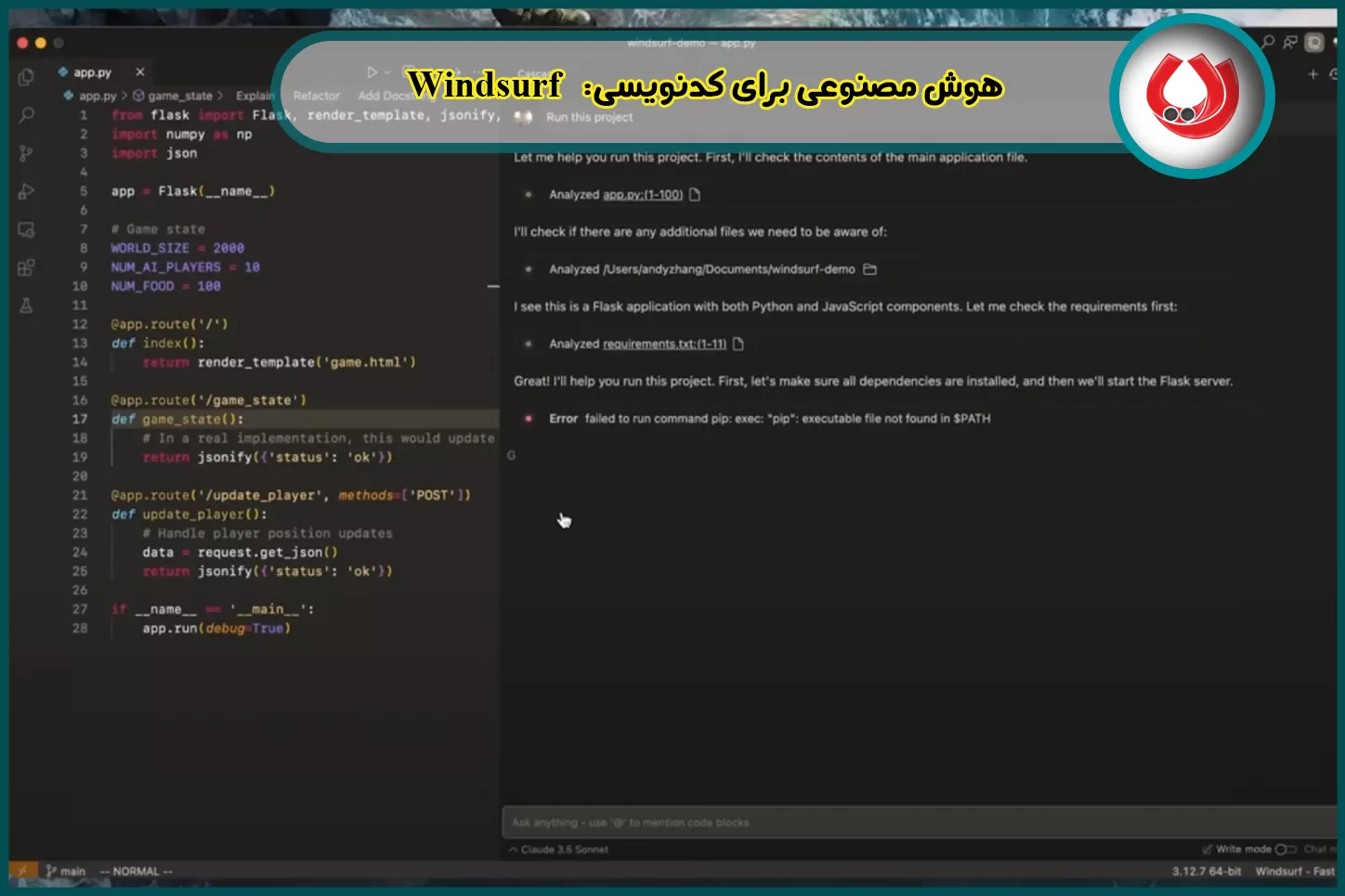The height and width of the screenshot is (896, 1345).
Task: Open the Extensions view
Action: click(26, 267)
